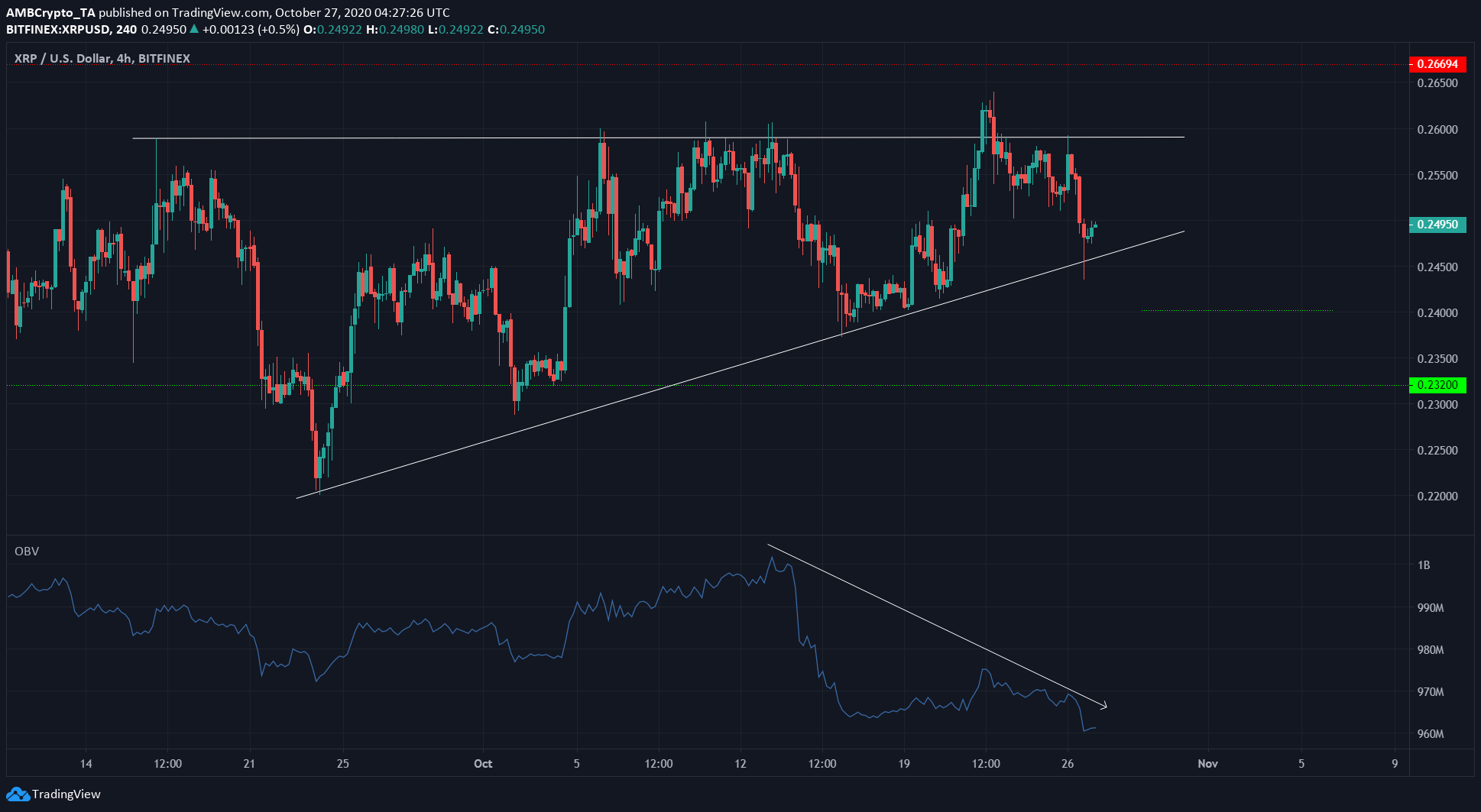Click the TradingView cloud logo icon

18,794
